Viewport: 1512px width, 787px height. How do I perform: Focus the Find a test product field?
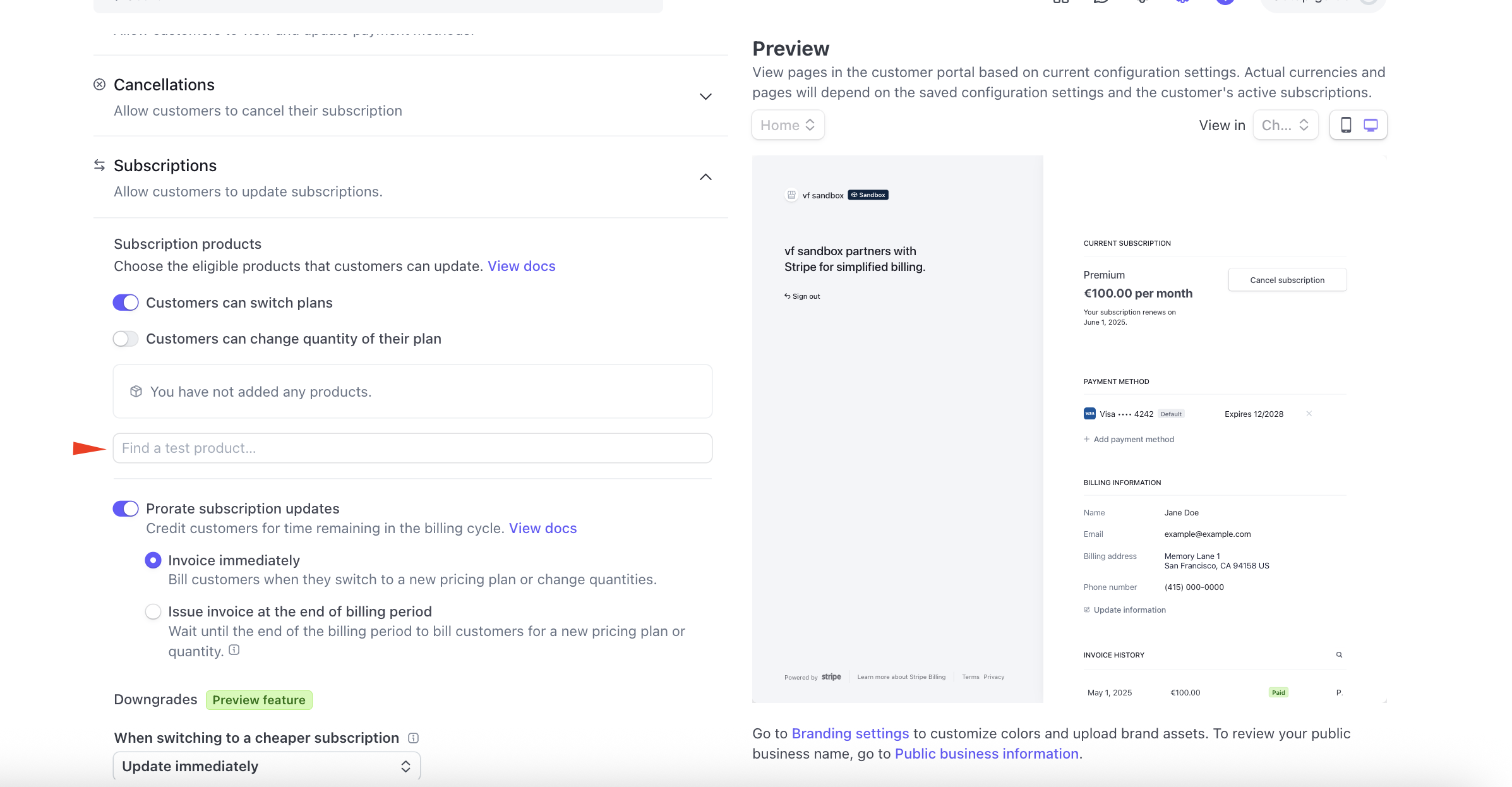(412, 448)
